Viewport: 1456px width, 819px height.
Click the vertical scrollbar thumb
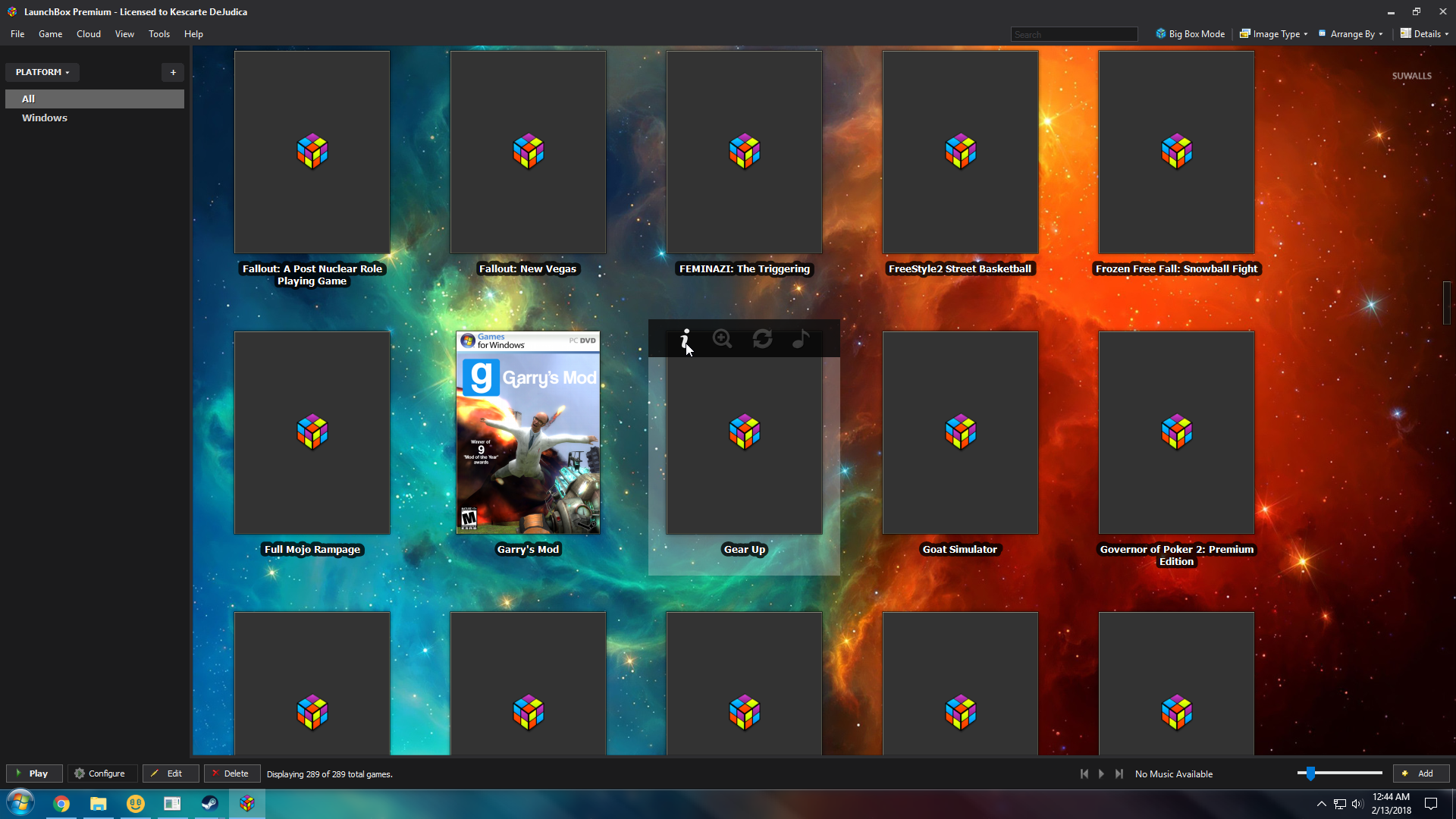(1447, 303)
